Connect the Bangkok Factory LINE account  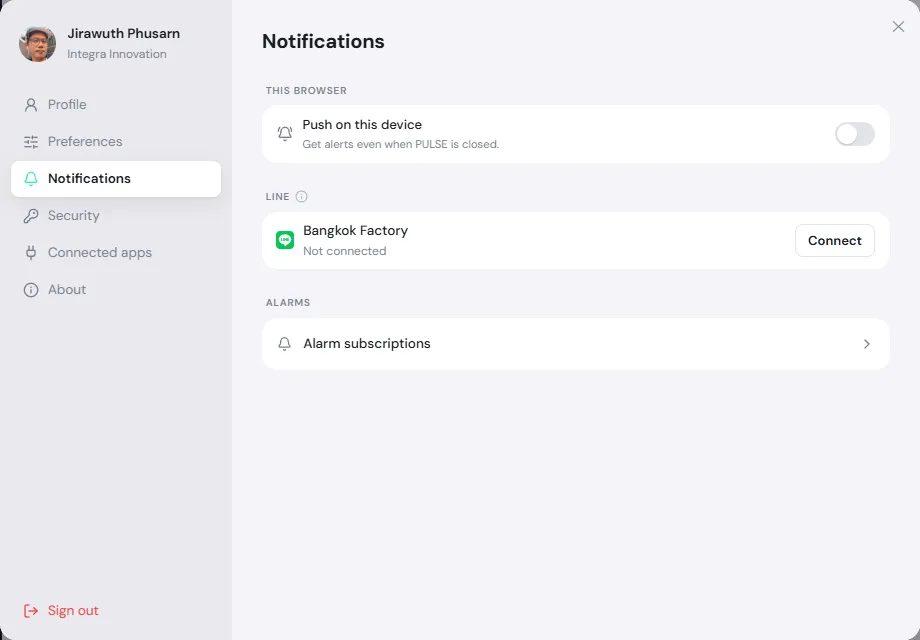click(834, 241)
